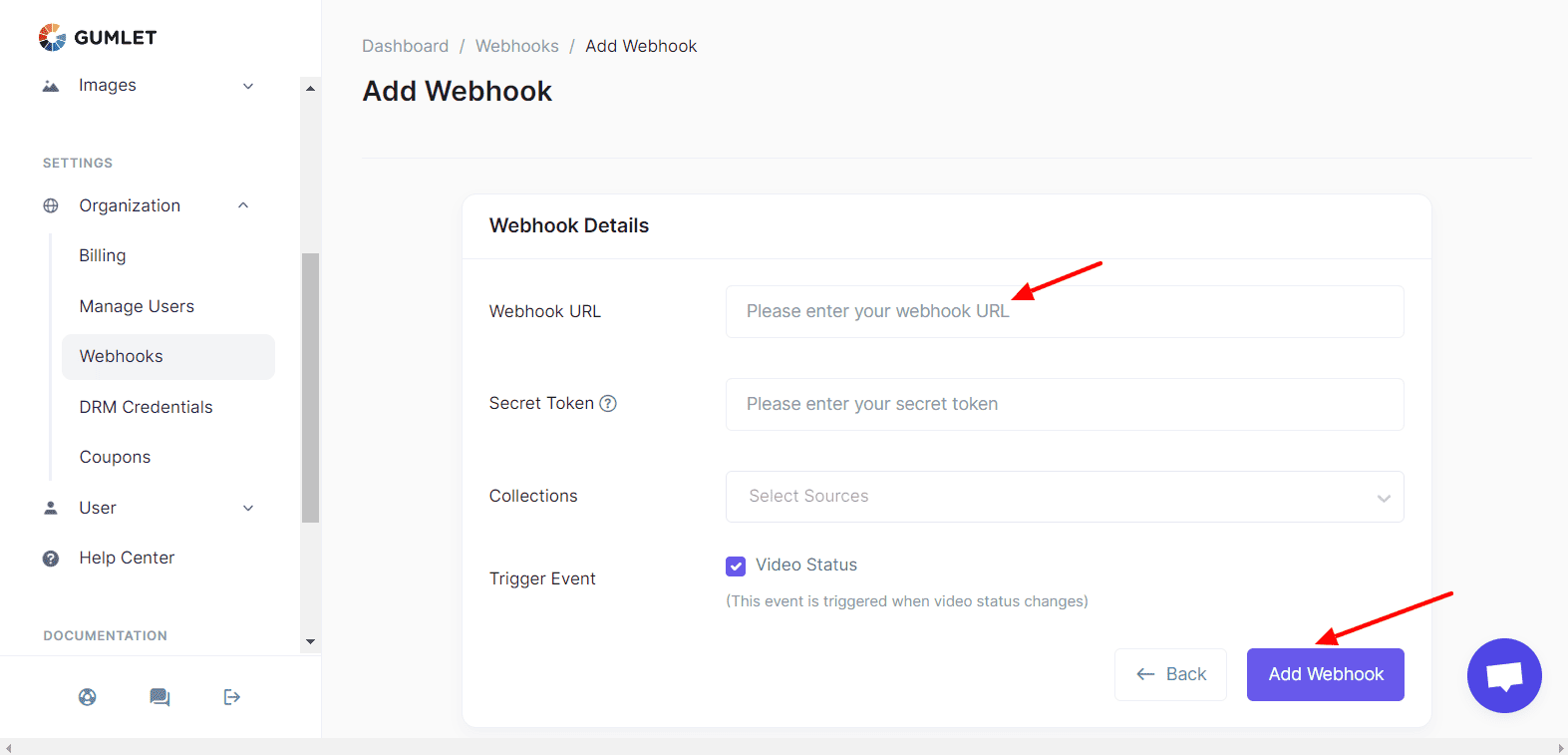Click the Add Webhook submit button
The width and height of the screenshot is (1568, 755).
click(1325, 674)
